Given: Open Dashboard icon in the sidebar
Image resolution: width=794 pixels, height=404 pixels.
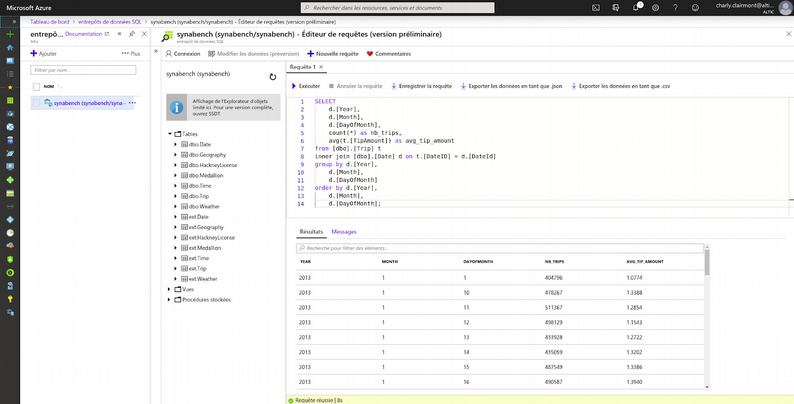Looking at the screenshot, I should click(x=10, y=61).
